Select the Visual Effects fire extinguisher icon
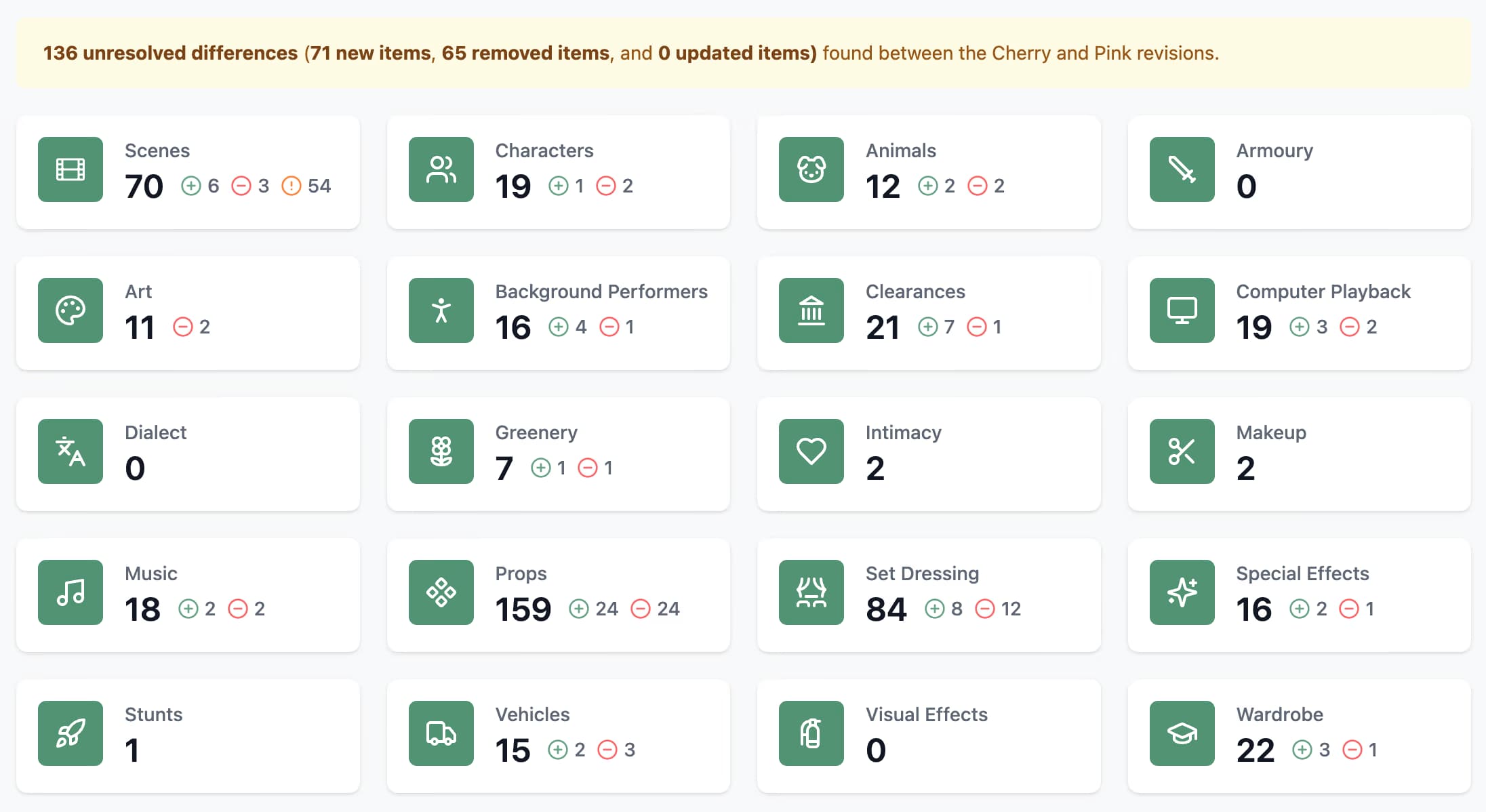The image size is (1486, 812). click(x=811, y=733)
